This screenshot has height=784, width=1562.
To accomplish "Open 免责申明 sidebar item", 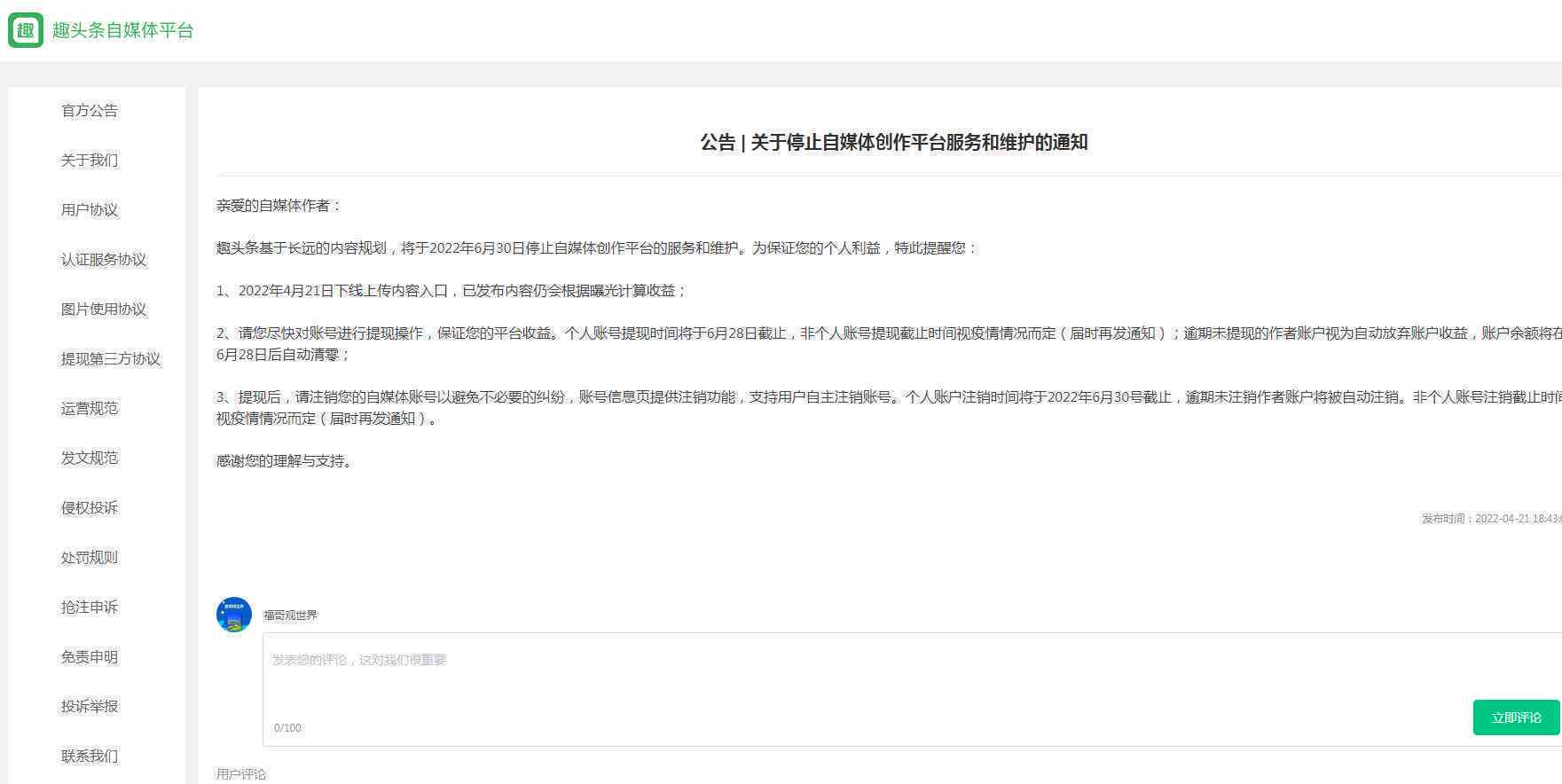I will (x=90, y=657).
